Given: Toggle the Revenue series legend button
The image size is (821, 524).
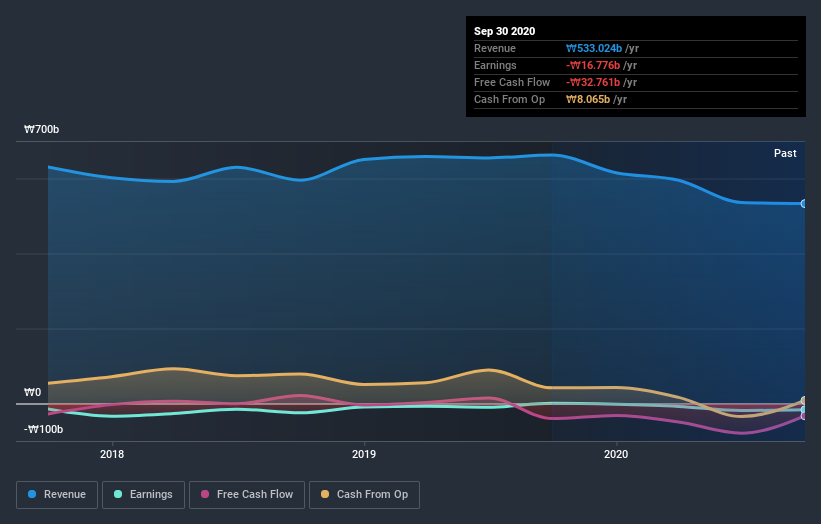Looking at the screenshot, I should tap(57, 495).
